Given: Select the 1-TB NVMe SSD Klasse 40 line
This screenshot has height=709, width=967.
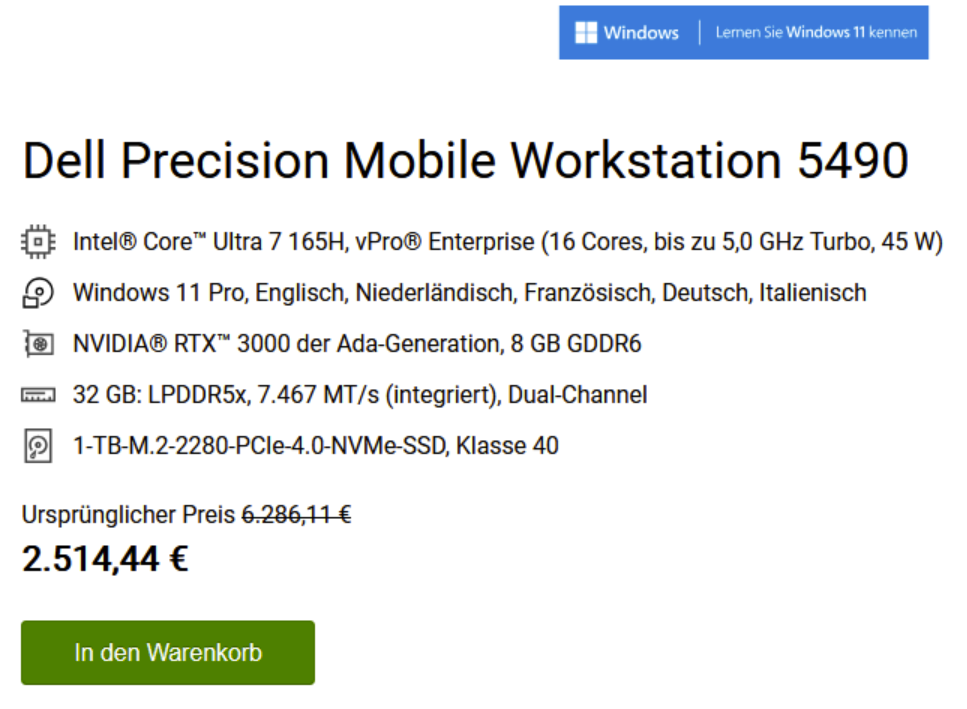Looking at the screenshot, I should [x=316, y=446].
